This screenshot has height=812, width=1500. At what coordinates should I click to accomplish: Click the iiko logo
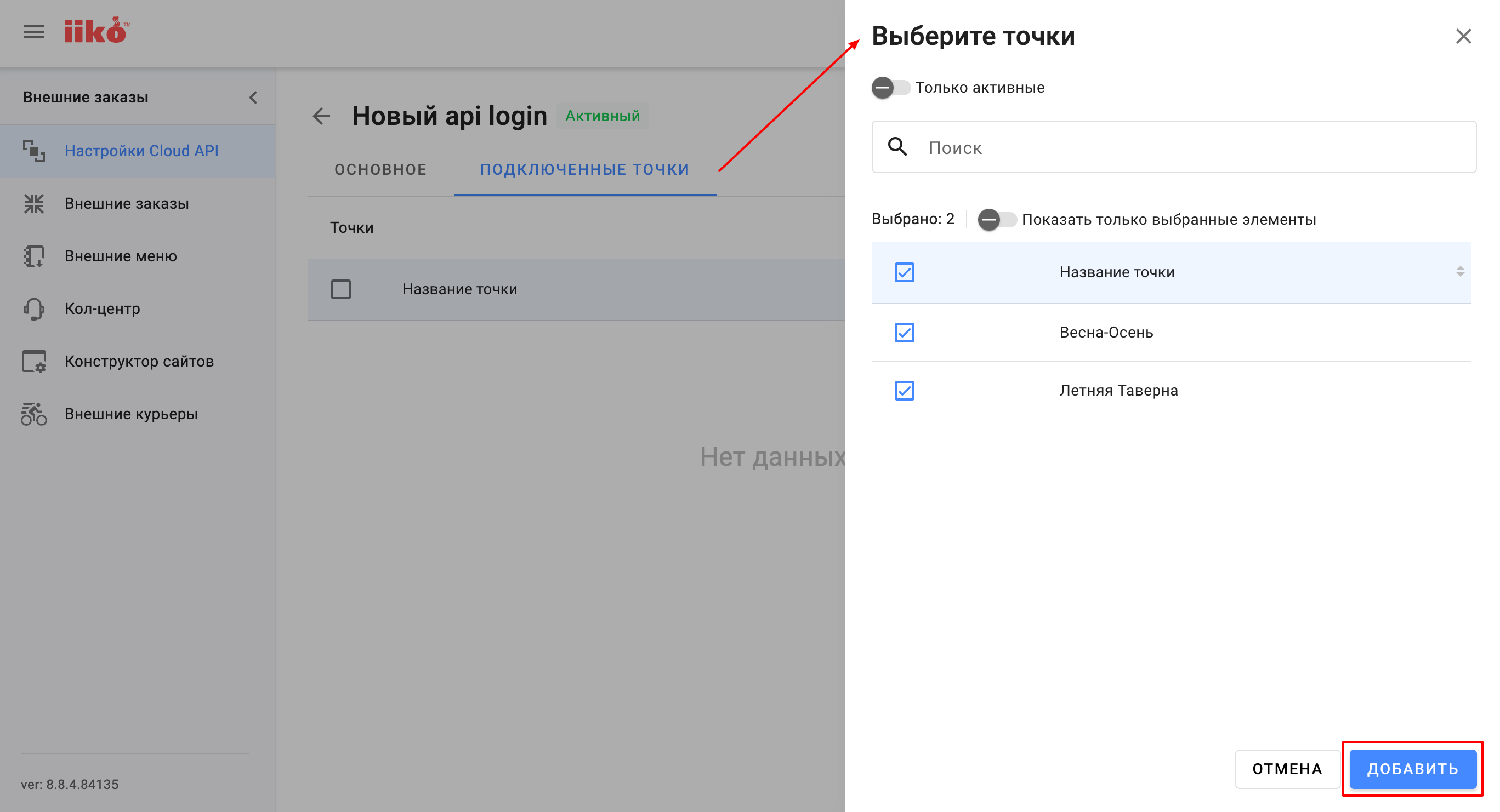pos(96,31)
